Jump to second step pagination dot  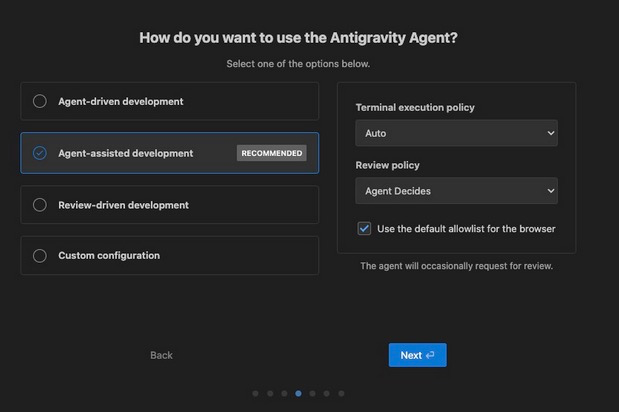[270, 393]
